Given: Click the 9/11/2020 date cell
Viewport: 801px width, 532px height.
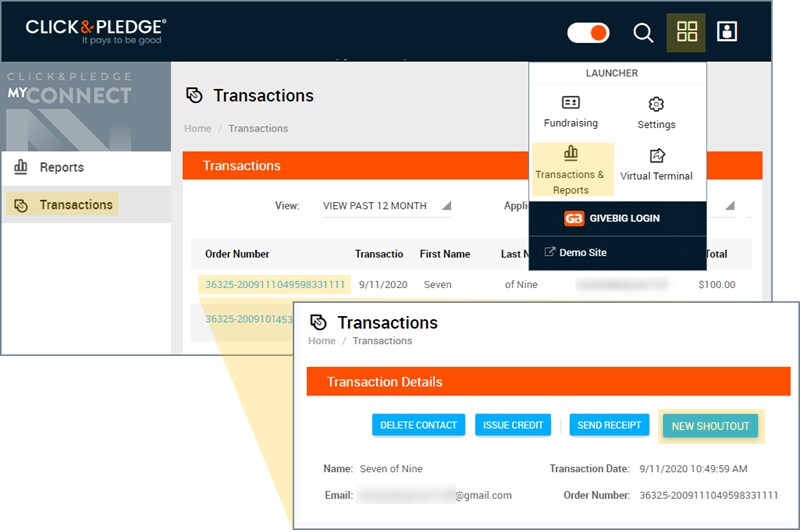Looking at the screenshot, I should [x=383, y=285].
